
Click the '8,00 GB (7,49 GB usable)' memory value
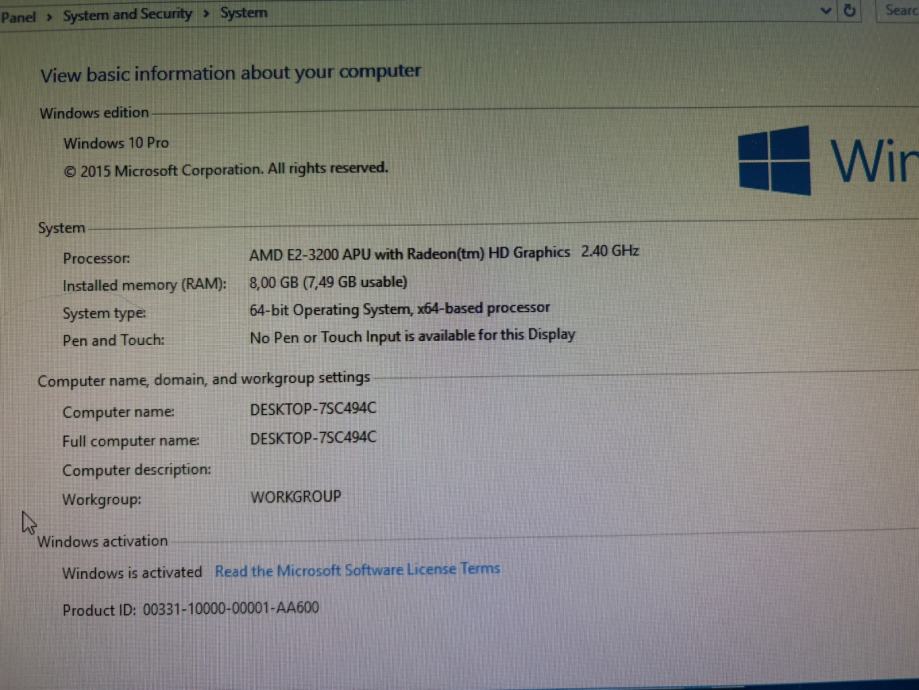coord(328,283)
